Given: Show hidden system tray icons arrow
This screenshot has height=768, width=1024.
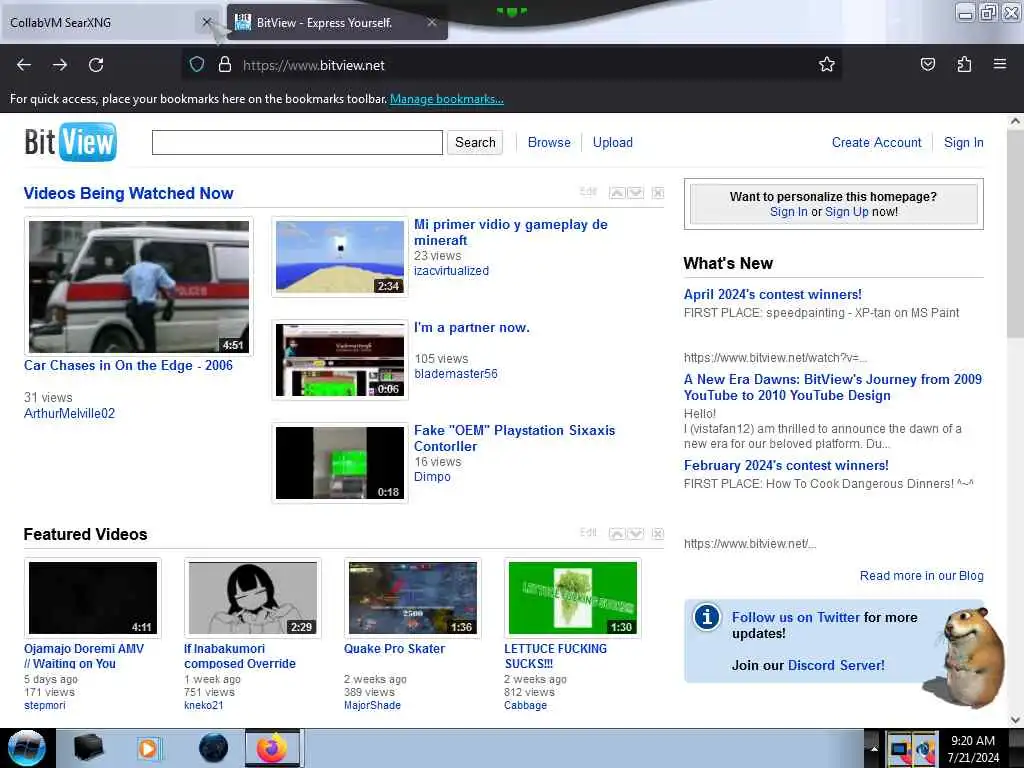Looking at the screenshot, I should (874, 748).
